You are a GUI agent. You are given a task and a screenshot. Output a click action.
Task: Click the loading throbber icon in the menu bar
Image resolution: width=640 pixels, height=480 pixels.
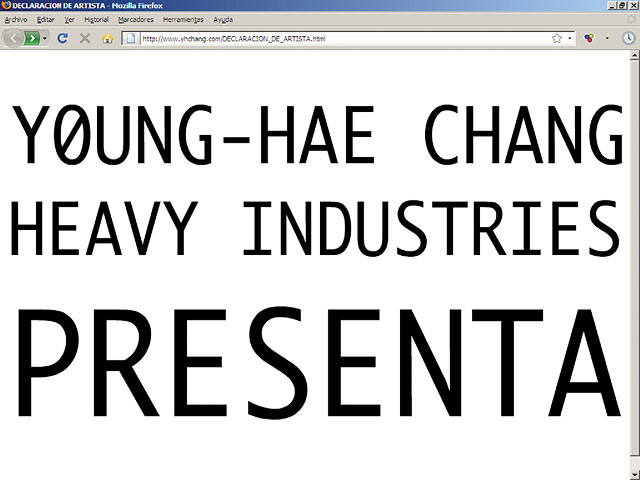[x=631, y=20]
